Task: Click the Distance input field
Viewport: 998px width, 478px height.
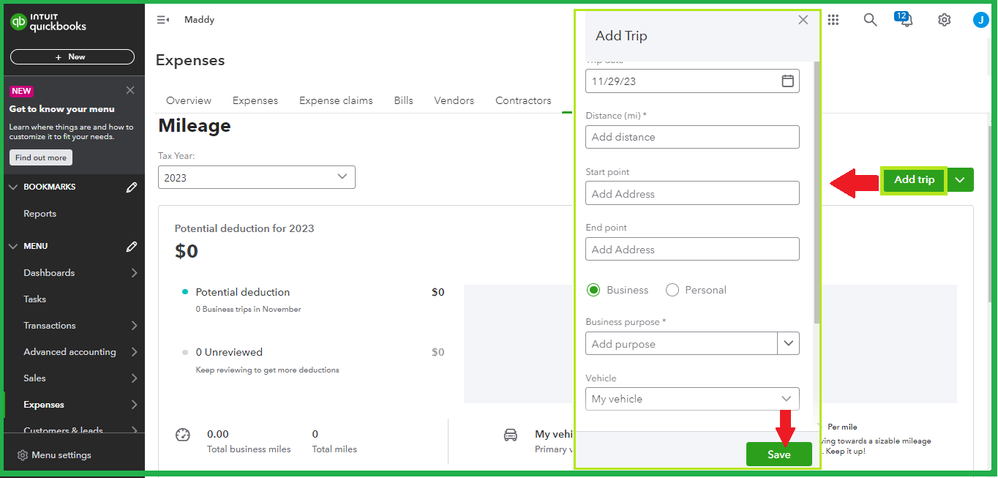Action: [x=692, y=137]
